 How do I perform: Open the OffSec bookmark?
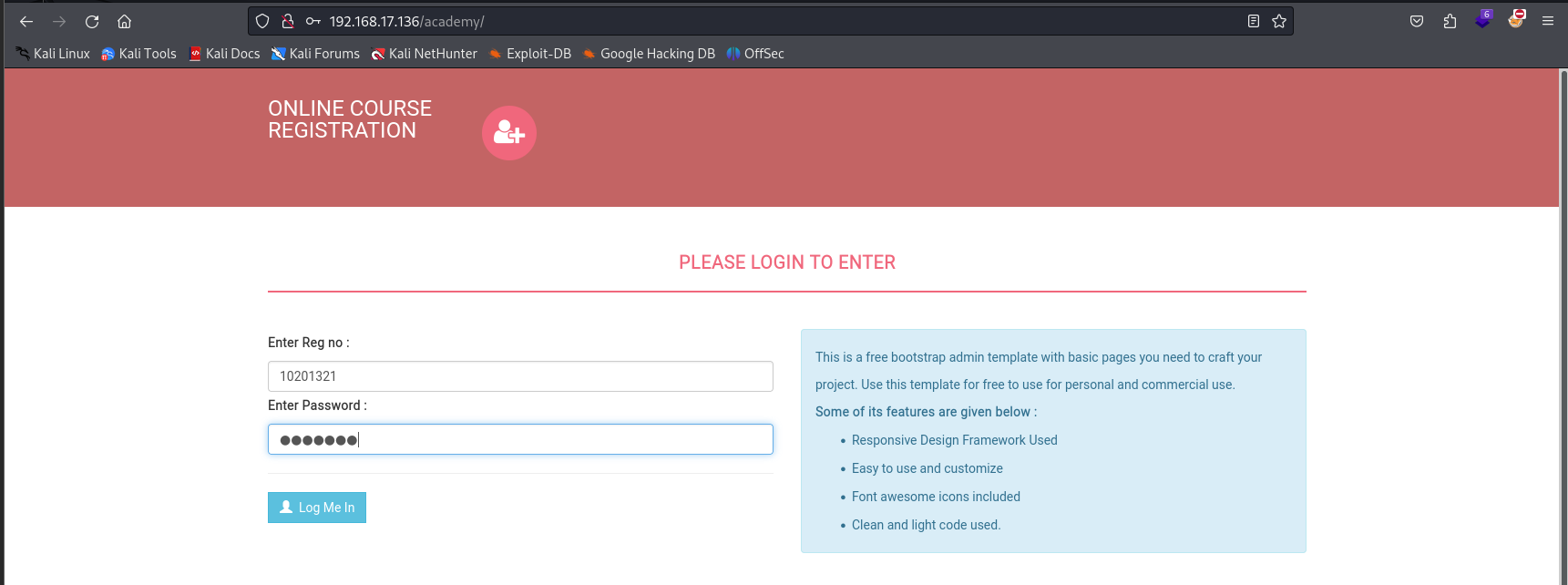click(755, 54)
